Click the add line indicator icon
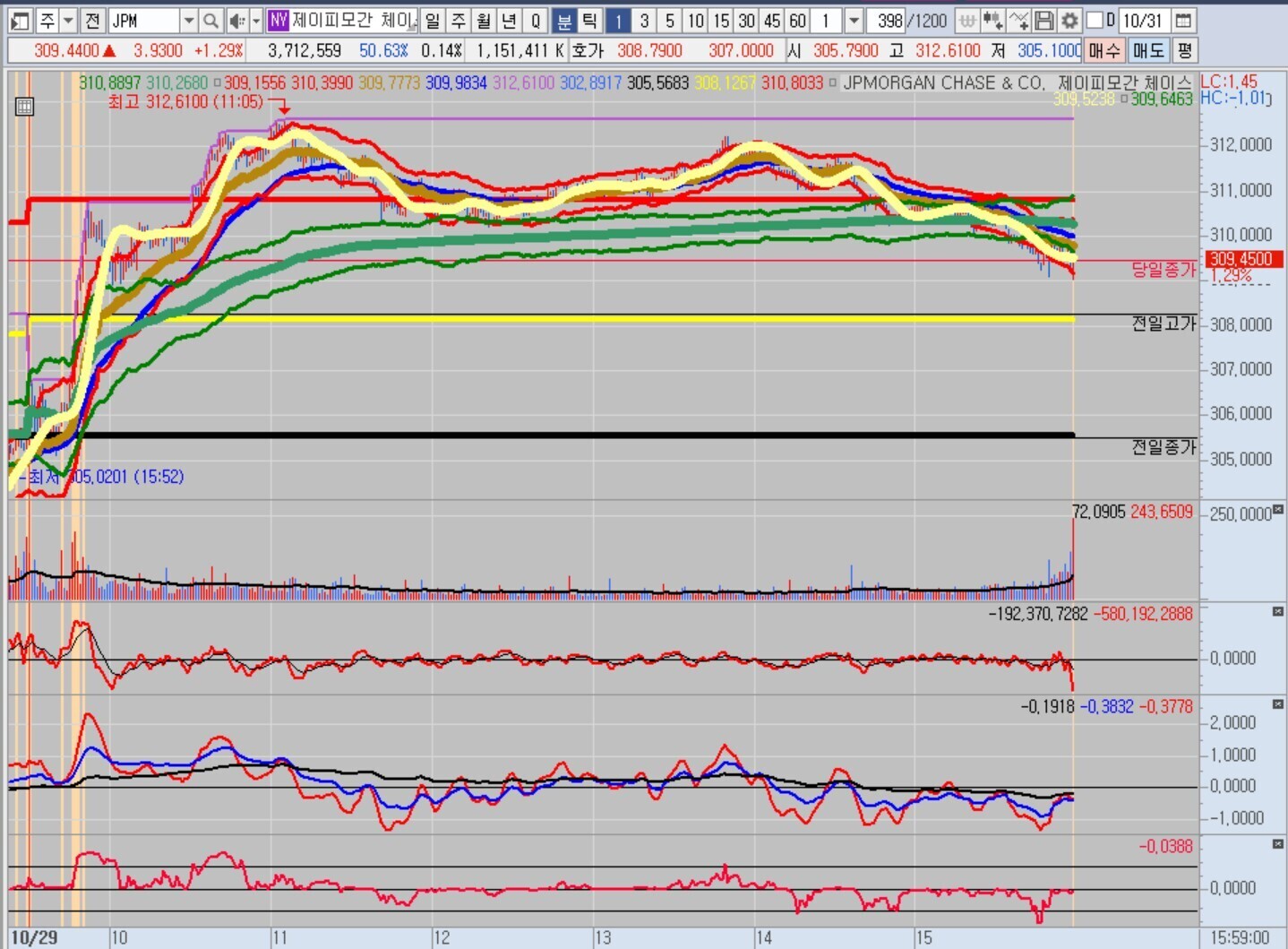1288x949 pixels. pos(1018,21)
